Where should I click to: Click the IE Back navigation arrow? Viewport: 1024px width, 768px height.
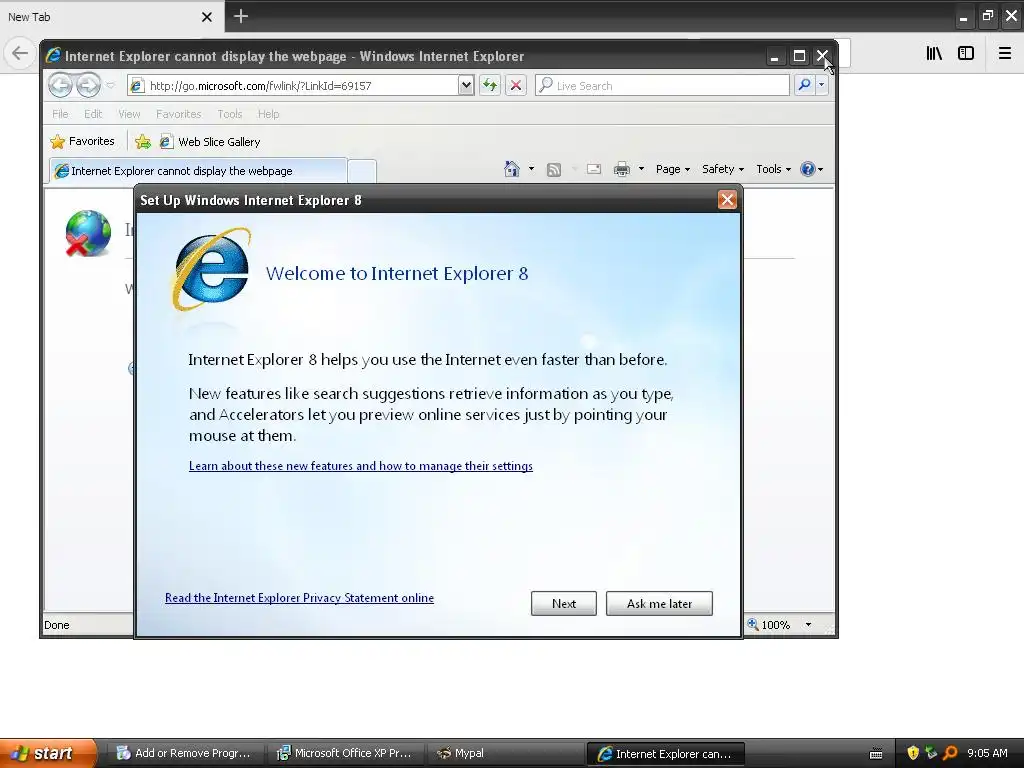point(60,85)
